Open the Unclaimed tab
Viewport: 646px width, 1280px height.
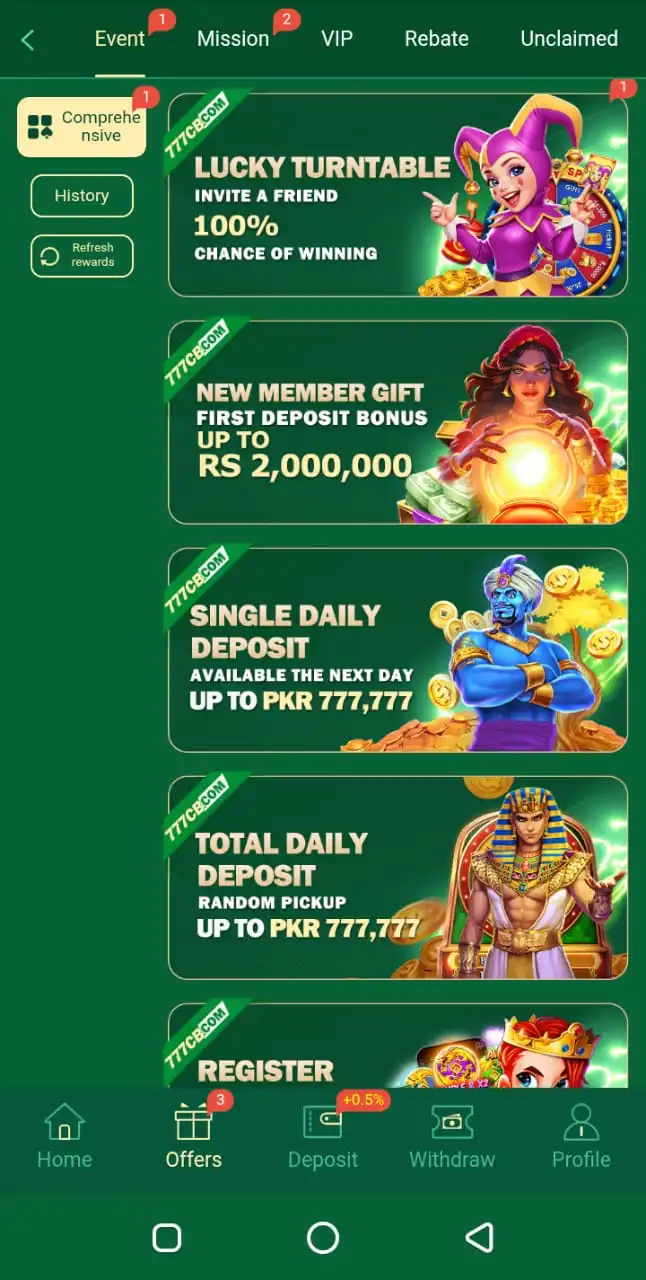point(569,39)
